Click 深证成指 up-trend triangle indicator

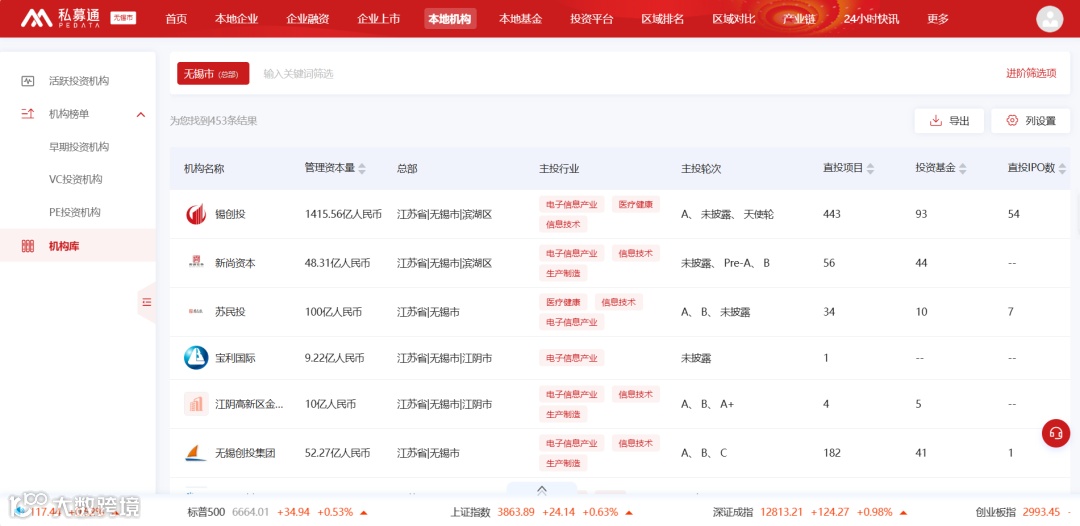point(903,512)
